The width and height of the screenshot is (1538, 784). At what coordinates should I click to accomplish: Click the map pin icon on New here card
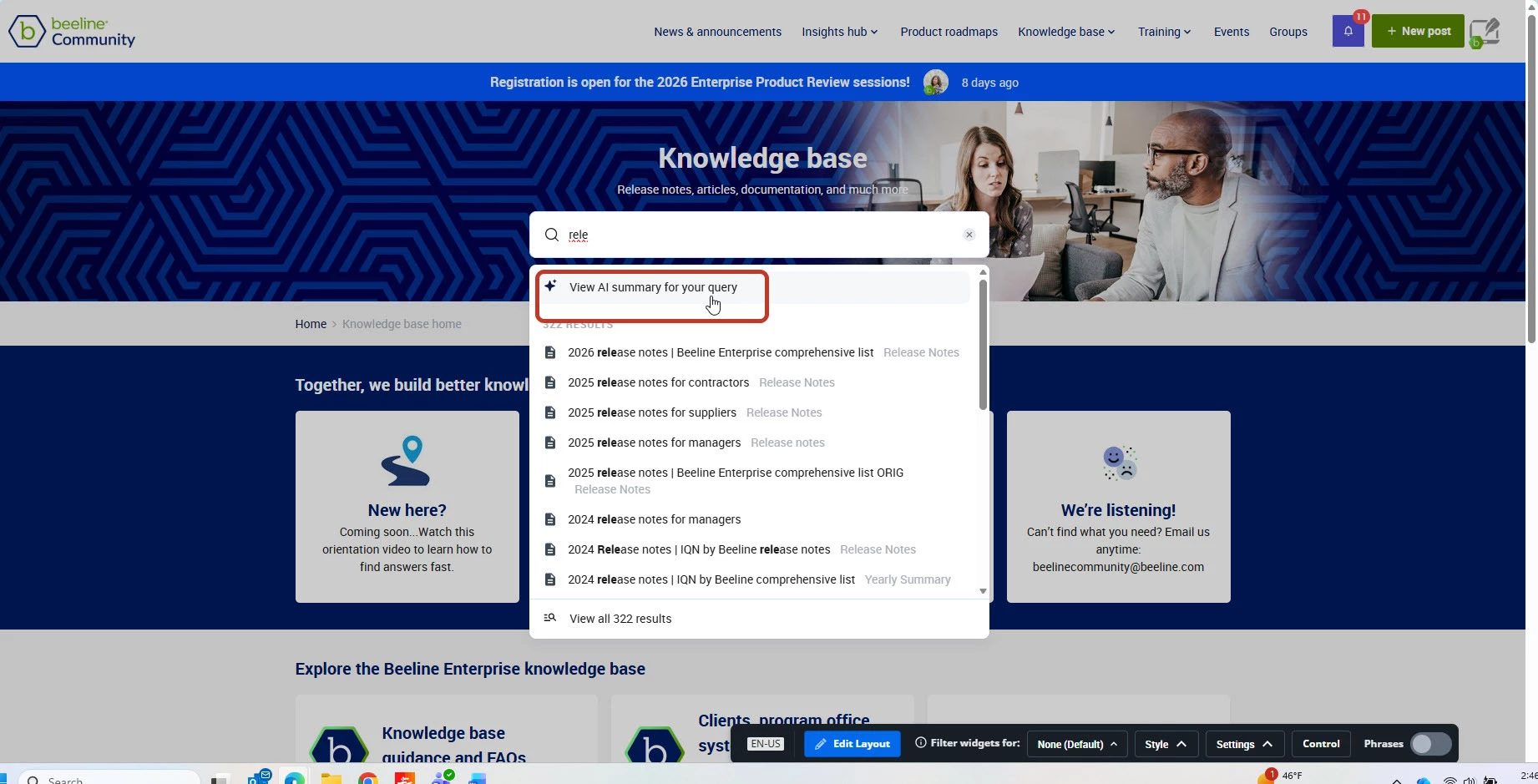pos(407,461)
